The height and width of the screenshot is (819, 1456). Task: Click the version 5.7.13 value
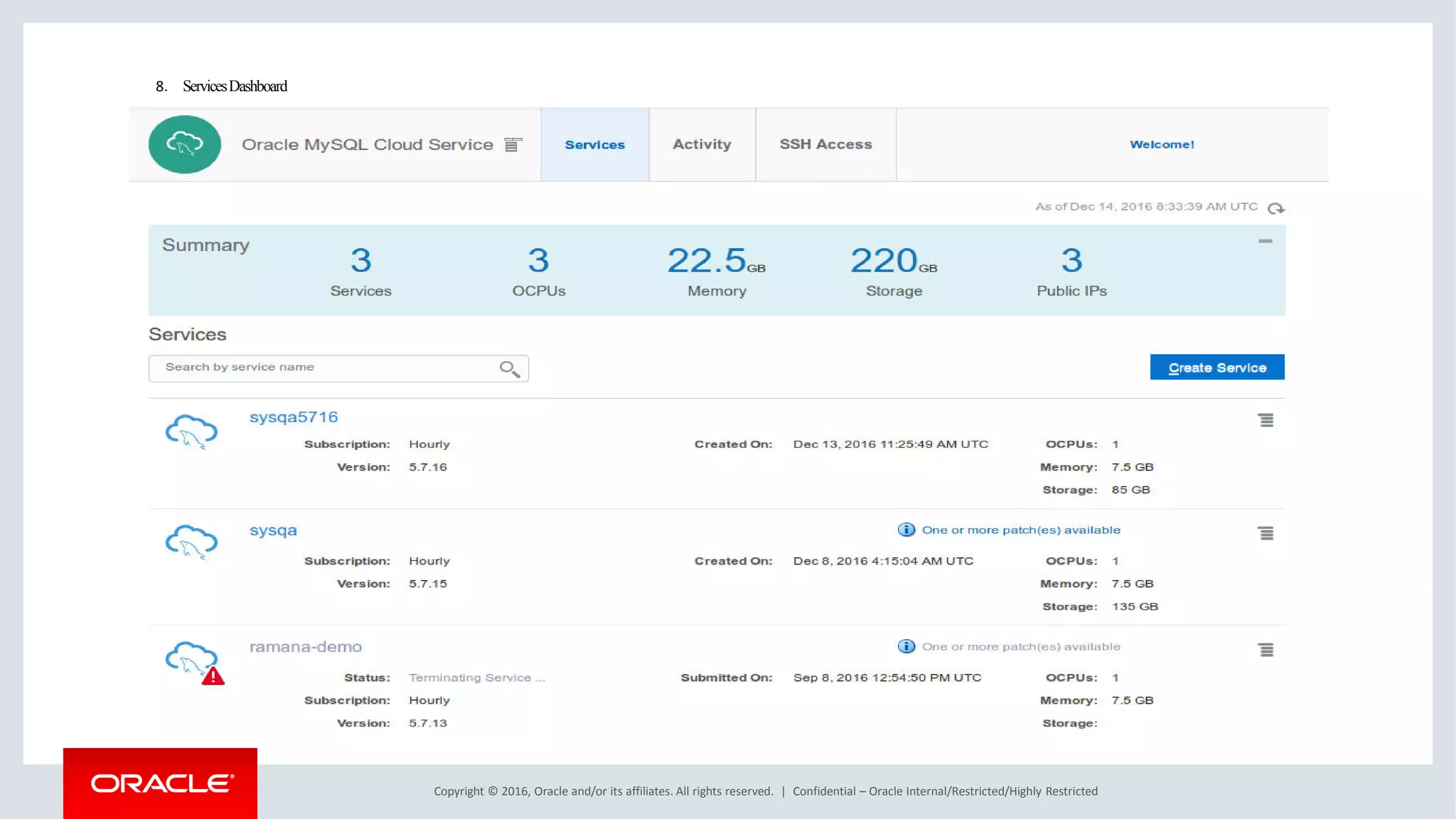428,723
